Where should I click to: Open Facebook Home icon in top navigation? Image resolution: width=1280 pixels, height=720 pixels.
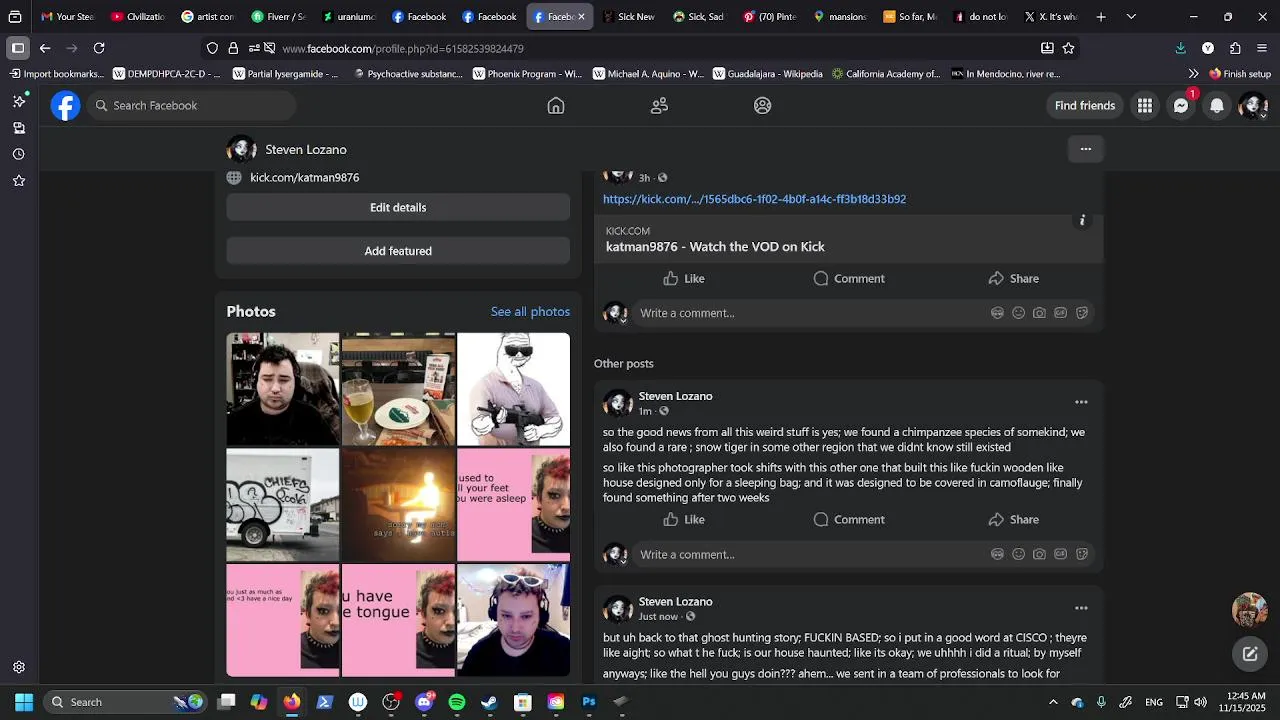556,105
